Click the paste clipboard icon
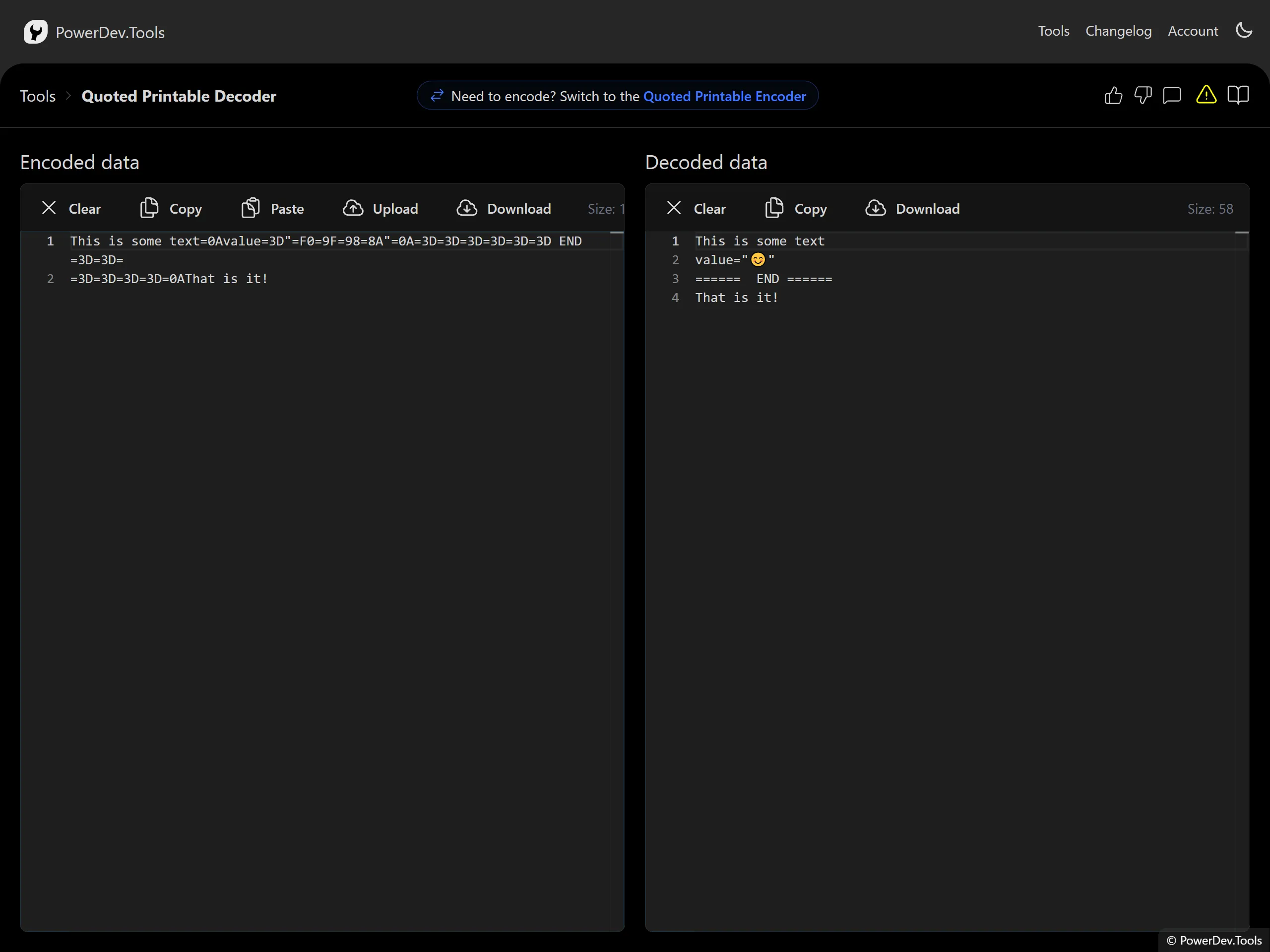The height and width of the screenshot is (952, 1270). 251,208
